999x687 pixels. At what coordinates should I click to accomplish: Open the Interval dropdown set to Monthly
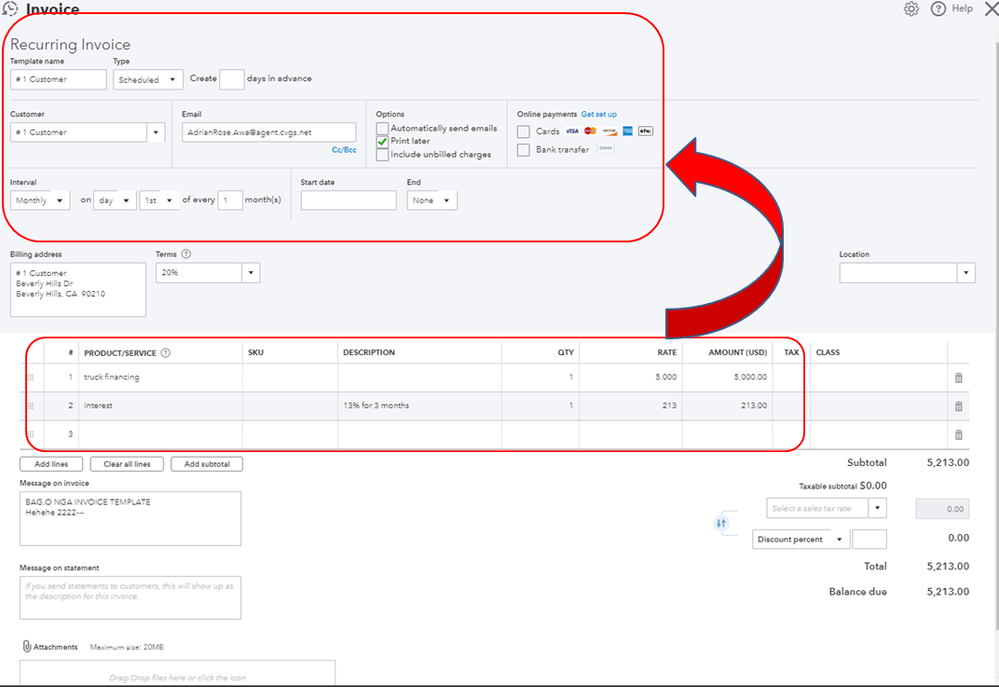click(40, 200)
